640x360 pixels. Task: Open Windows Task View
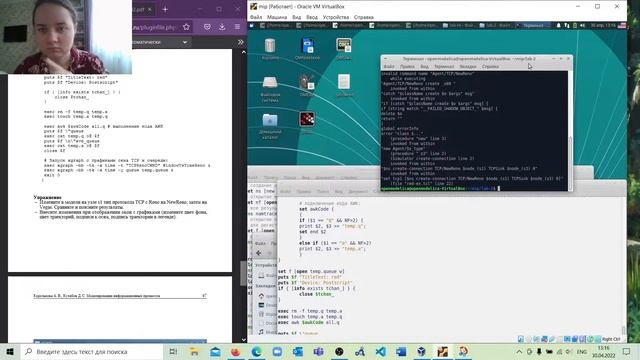point(173,351)
